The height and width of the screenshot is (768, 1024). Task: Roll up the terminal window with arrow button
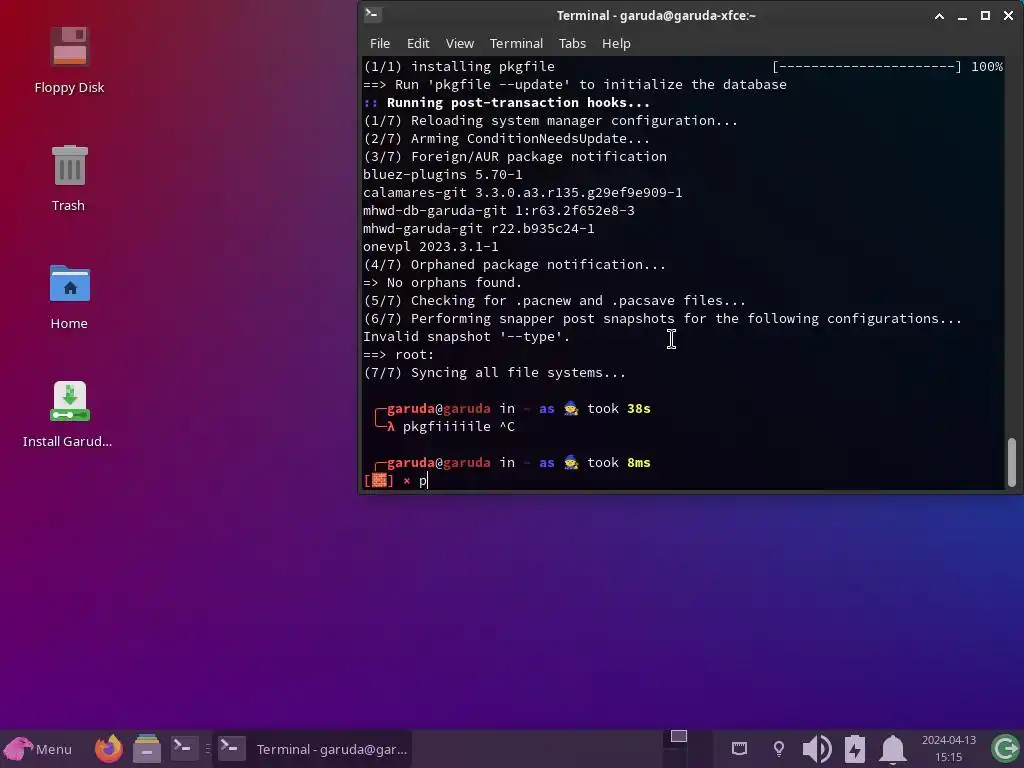click(x=939, y=16)
